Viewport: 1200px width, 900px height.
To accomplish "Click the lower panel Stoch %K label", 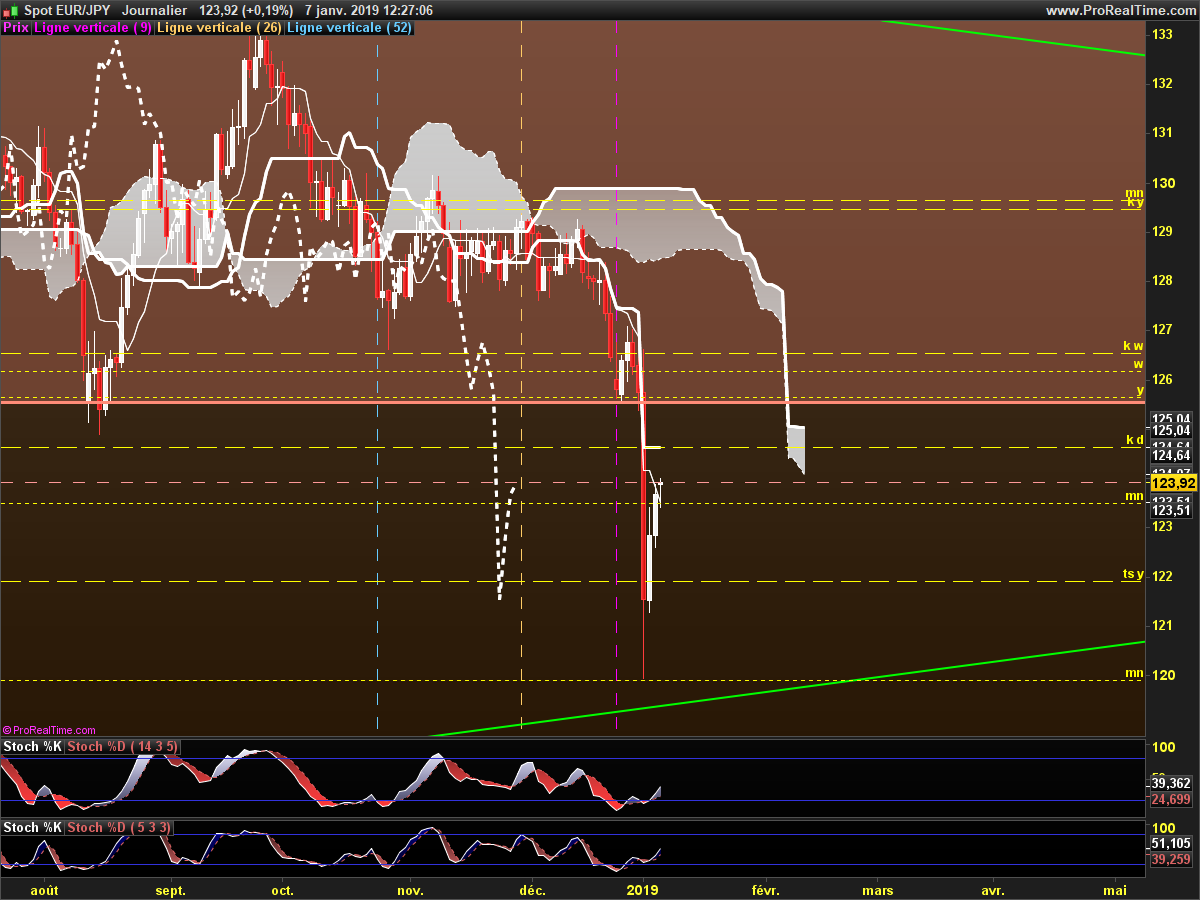I will 32,827.
